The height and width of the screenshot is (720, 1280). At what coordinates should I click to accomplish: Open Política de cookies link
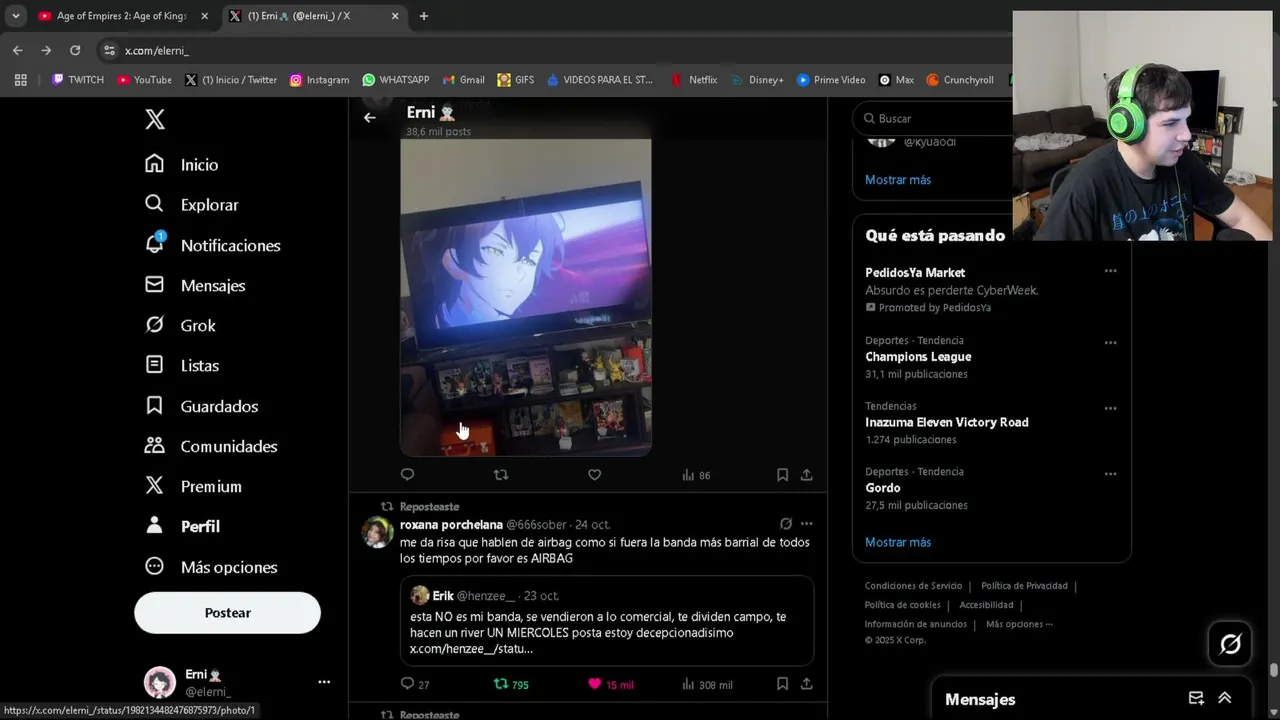click(x=902, y=605)
